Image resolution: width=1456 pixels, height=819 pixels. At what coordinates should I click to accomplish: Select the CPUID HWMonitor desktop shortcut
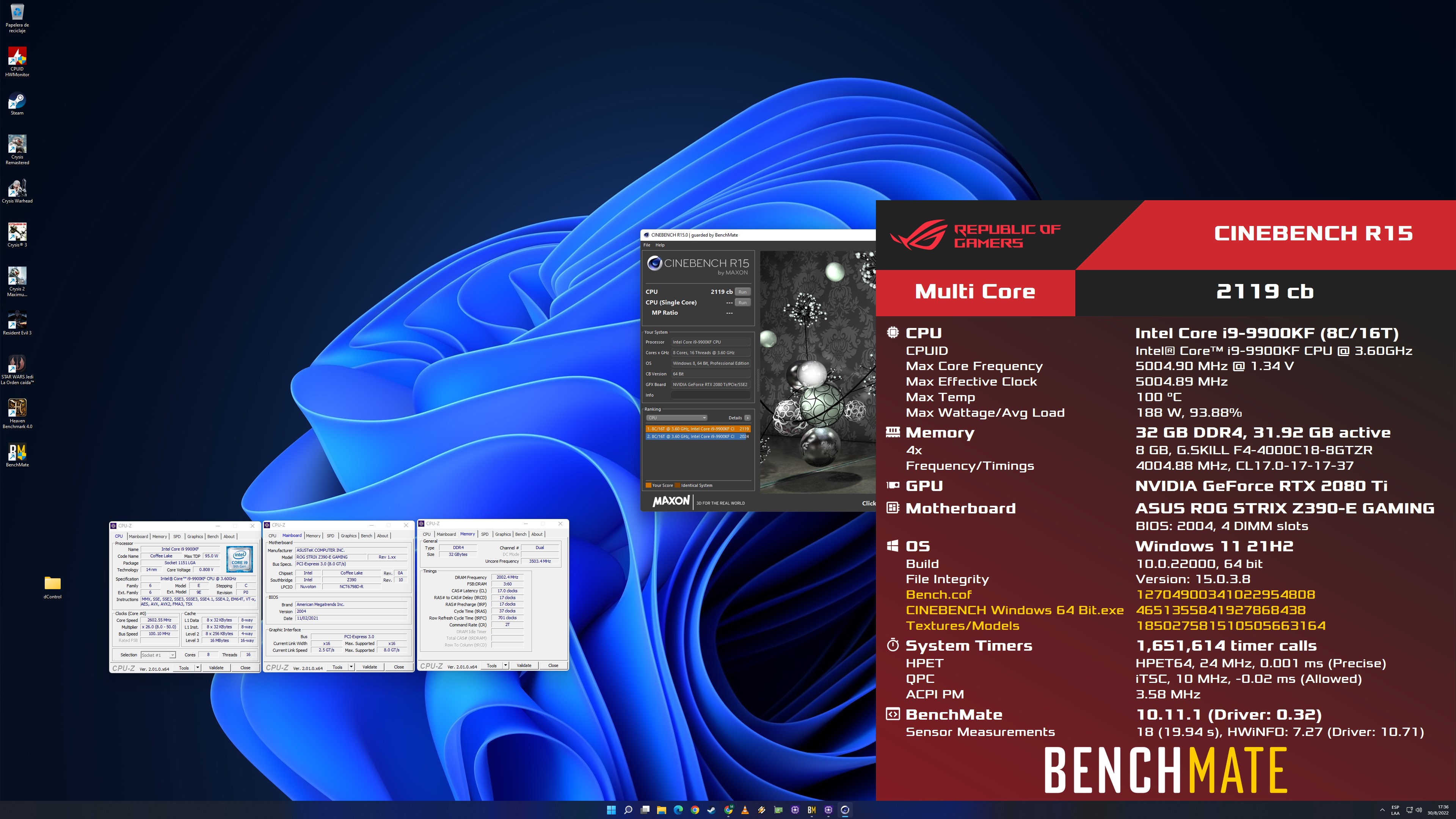click(17, 61)
